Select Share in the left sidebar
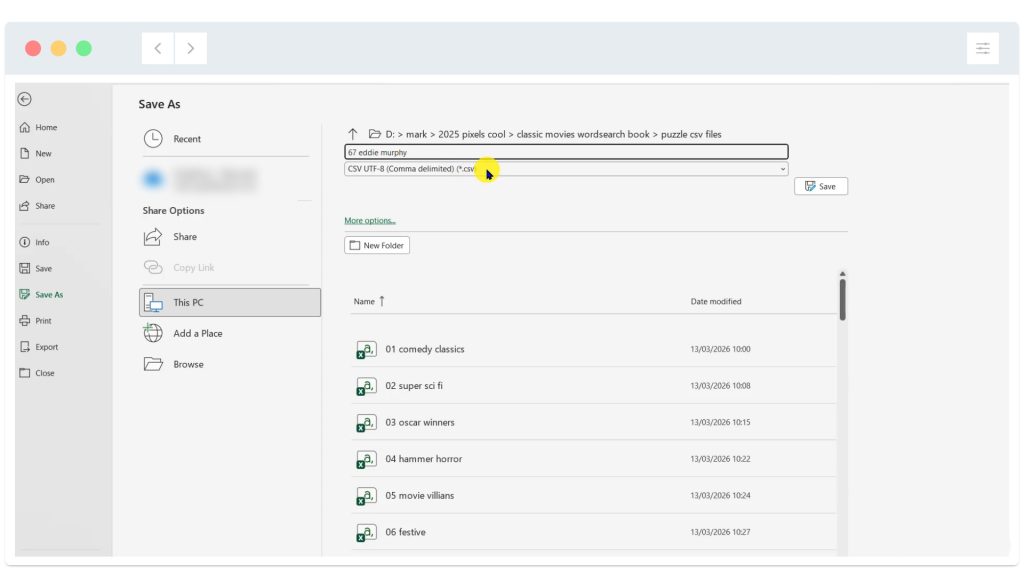 coord(37,206)
